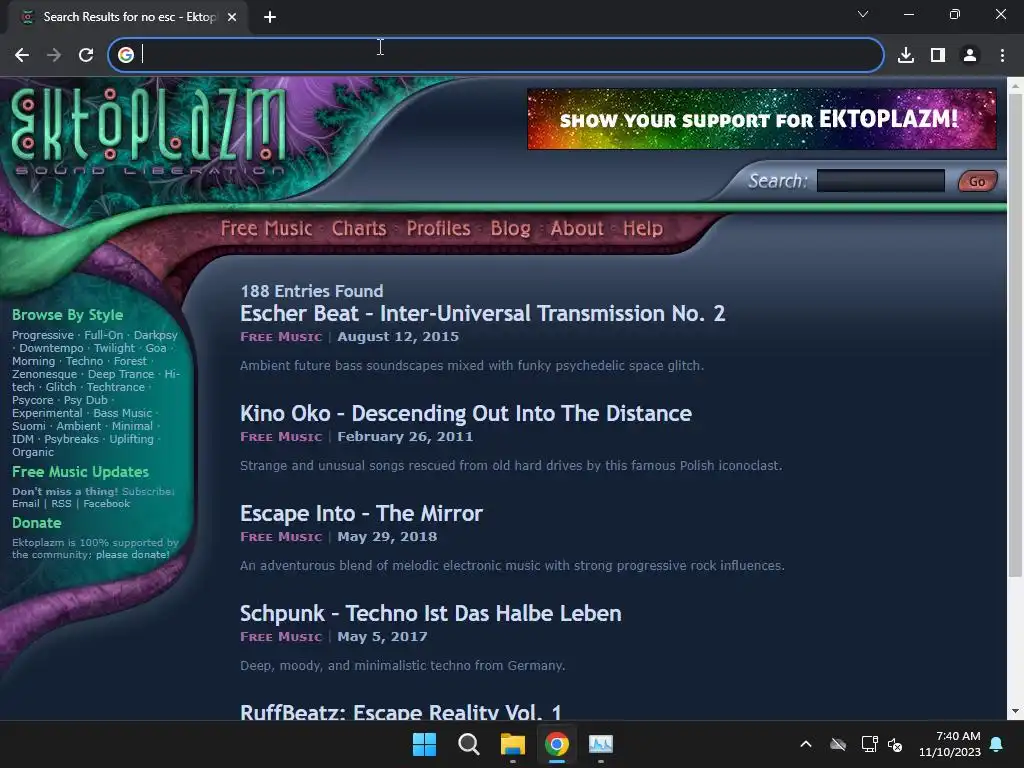This screenshot has width=1024, height=768.
Task: Click the OneDrive cloud tray icon
Action: 838,744
